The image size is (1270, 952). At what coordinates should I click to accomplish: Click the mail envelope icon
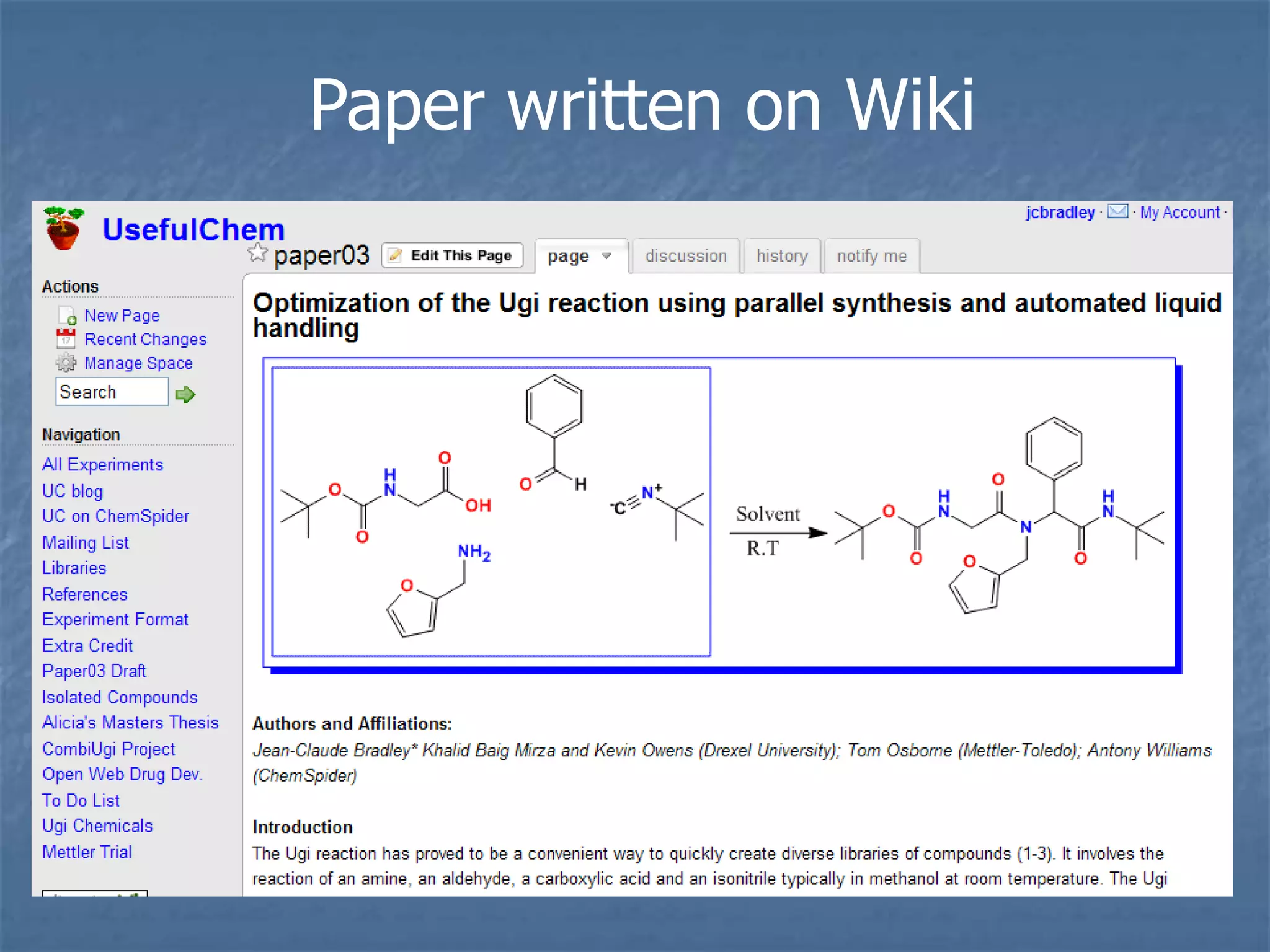click(1117, 212)
